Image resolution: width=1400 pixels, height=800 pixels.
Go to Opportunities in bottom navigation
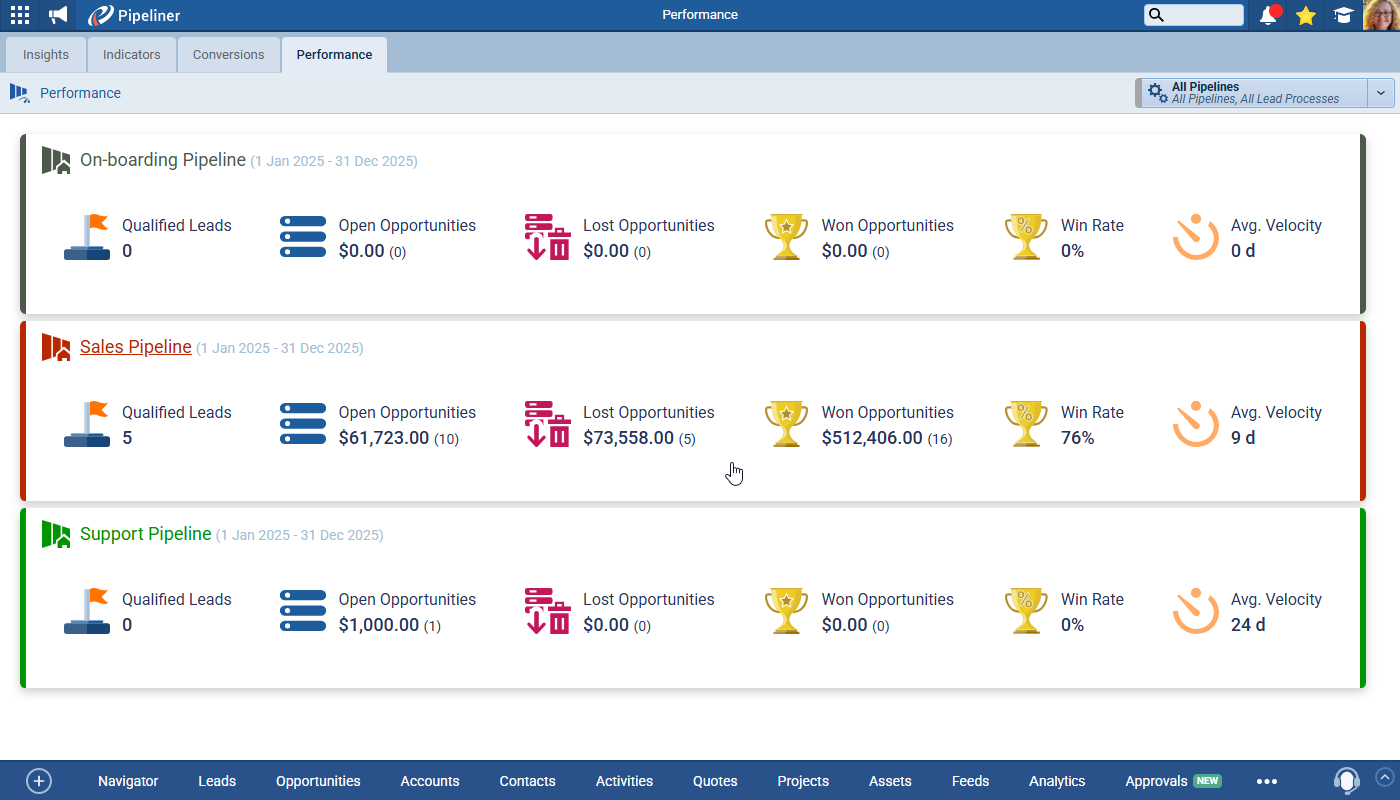(318, 781)
